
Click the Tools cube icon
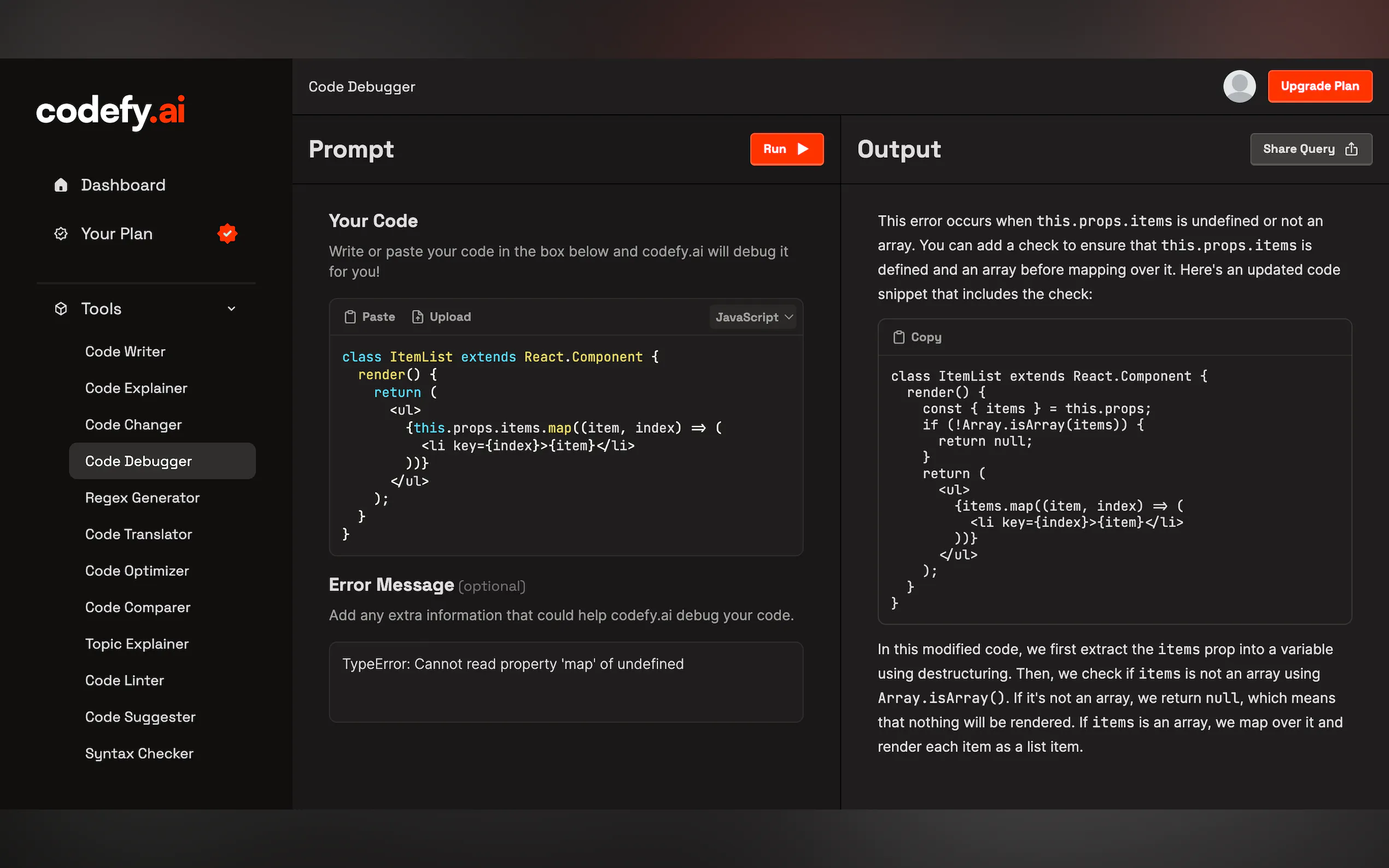pos(61,309)
